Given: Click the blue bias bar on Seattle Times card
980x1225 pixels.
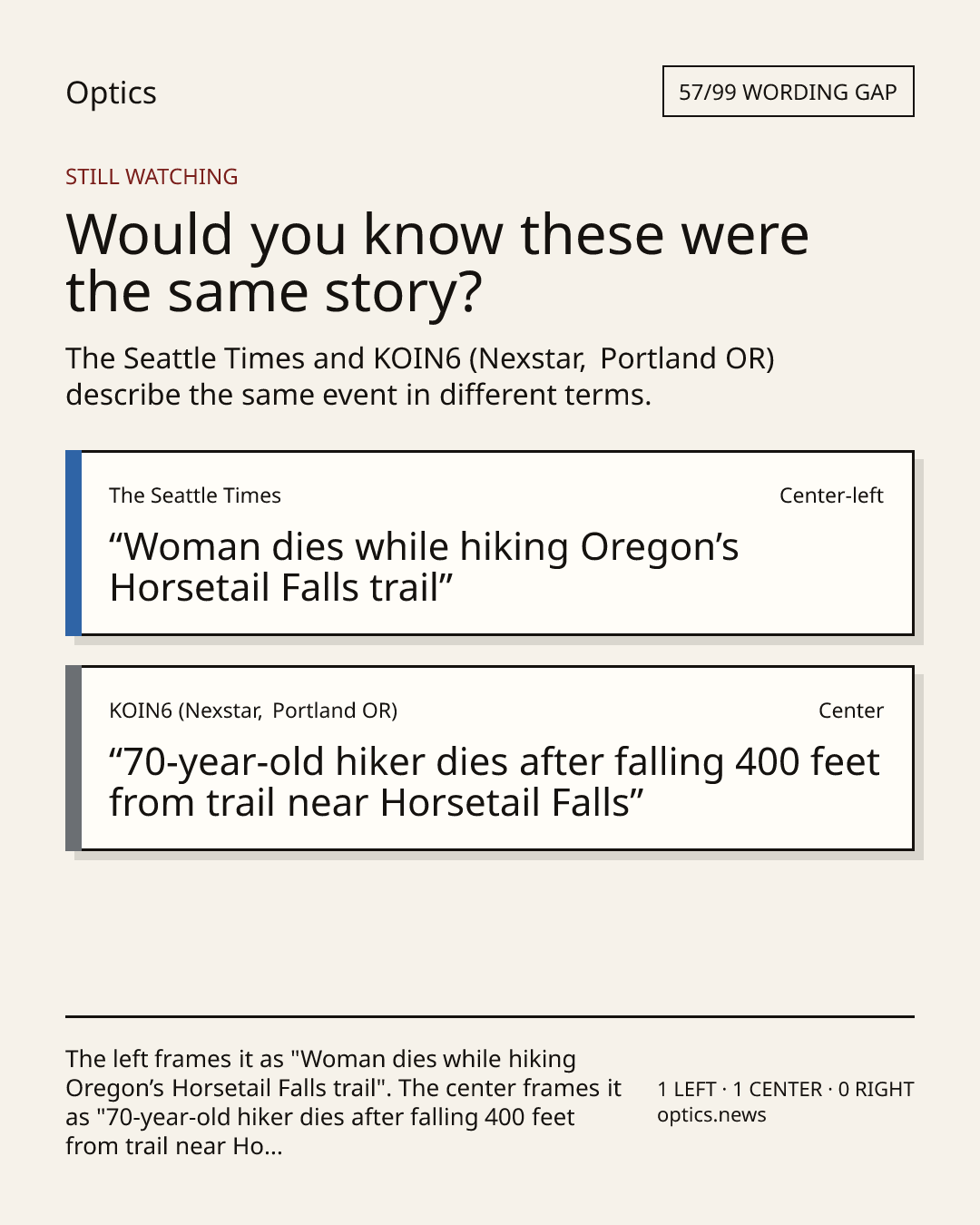Looking at the screenshot, I should click(x=73, y=543).
